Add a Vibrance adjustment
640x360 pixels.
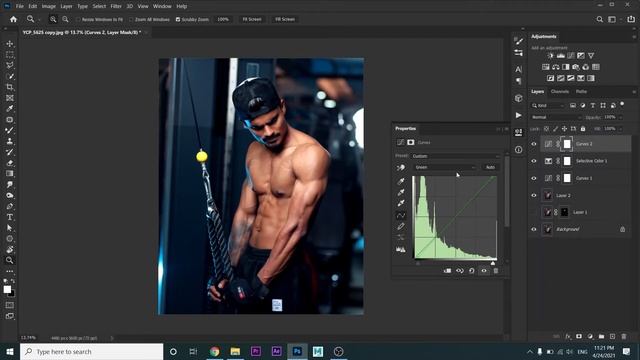591,56
